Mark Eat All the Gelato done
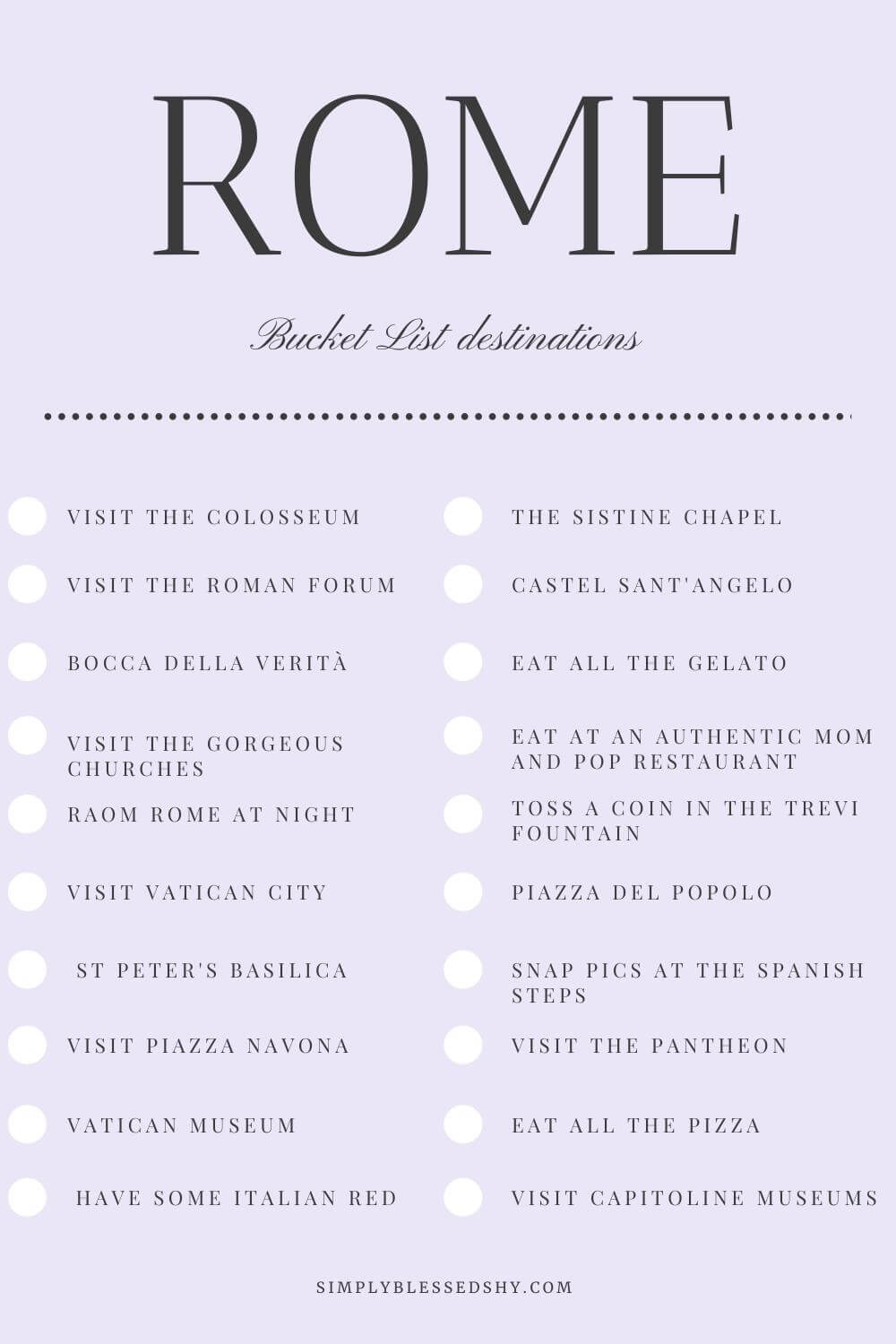 463,662
